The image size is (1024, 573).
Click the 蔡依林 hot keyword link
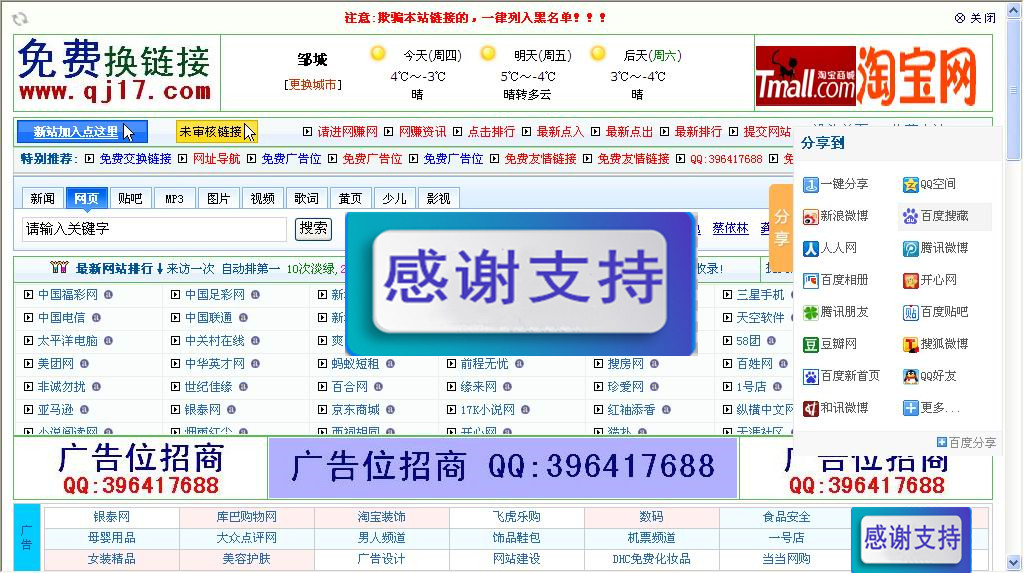pos(730,228)
